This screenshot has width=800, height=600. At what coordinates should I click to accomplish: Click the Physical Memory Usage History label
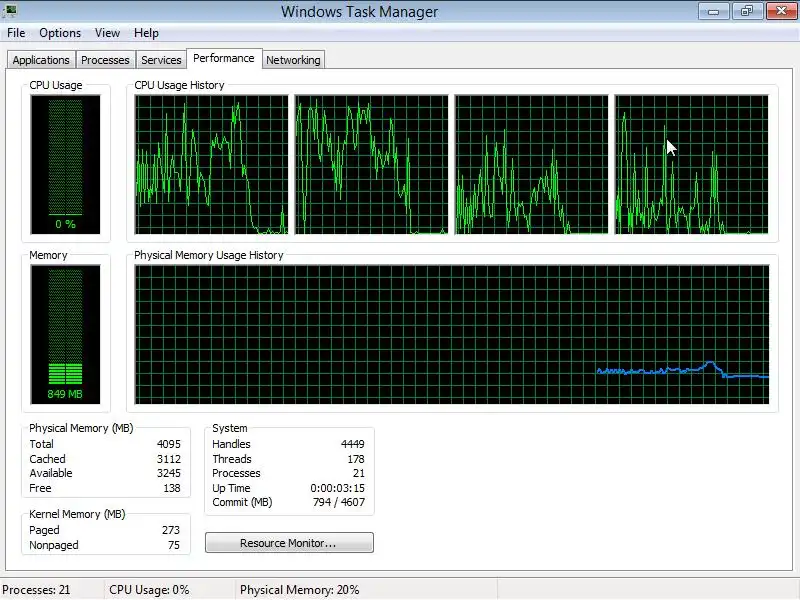[x=209, y=255]
